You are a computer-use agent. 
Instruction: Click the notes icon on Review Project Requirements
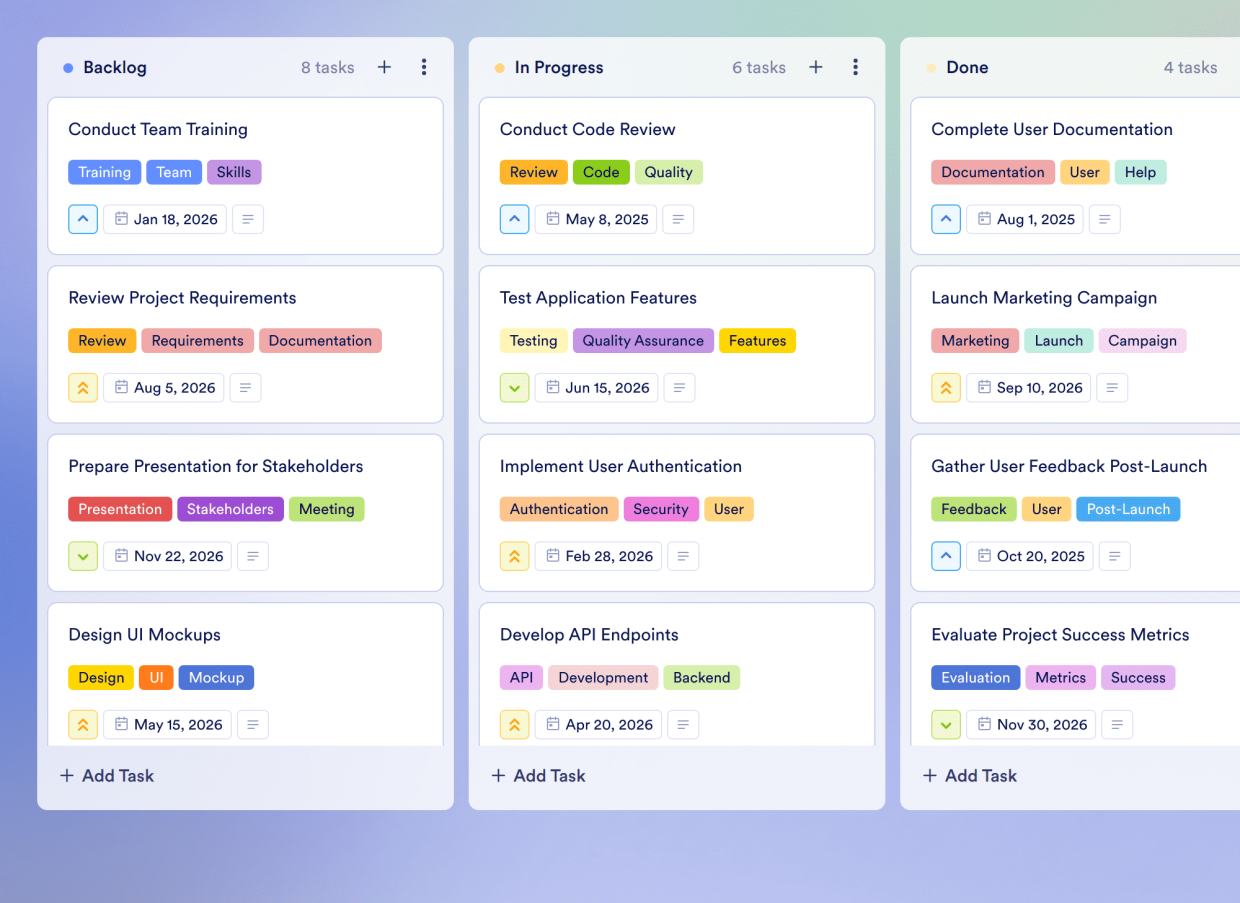pyautogui.click(x=245, y=387)
